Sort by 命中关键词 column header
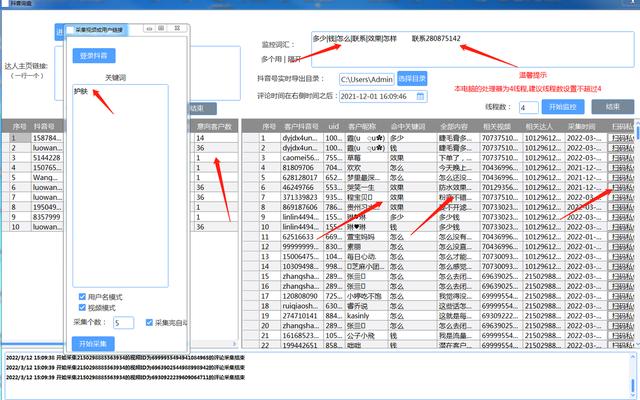Viewport: 640px width, 400px height. click(406, 127)
